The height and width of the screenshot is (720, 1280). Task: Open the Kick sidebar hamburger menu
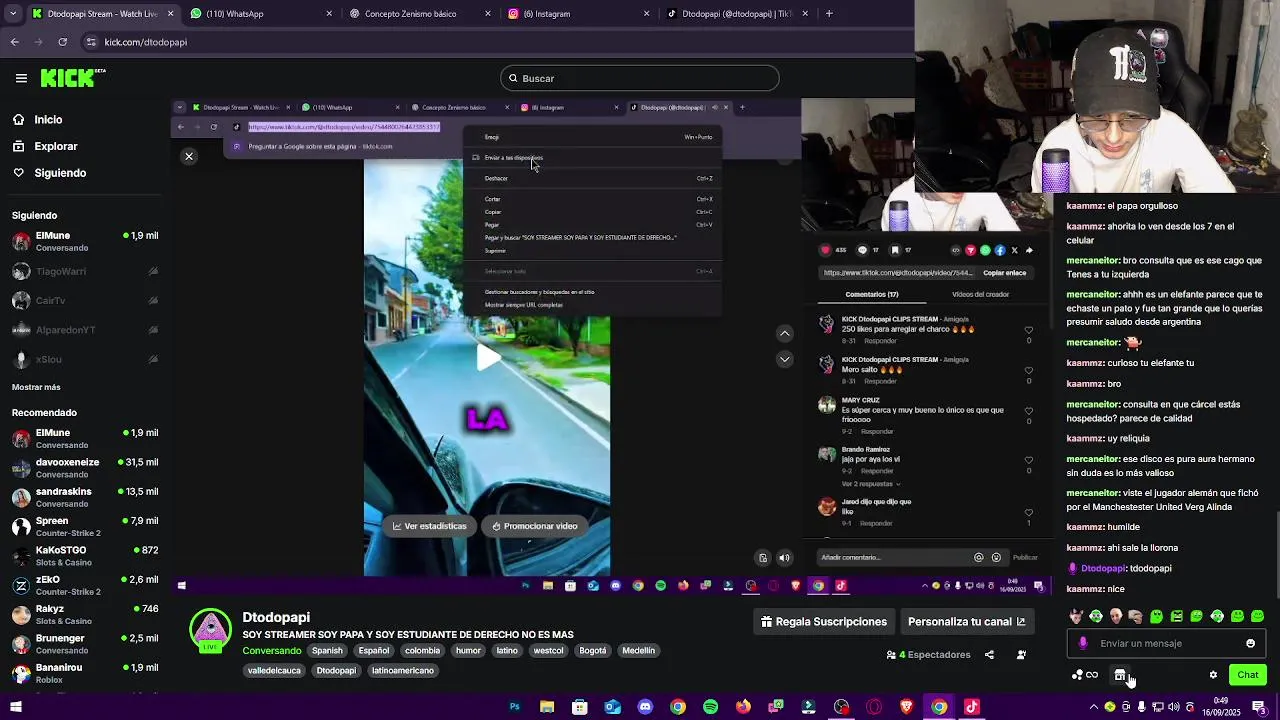coord(21,78)
